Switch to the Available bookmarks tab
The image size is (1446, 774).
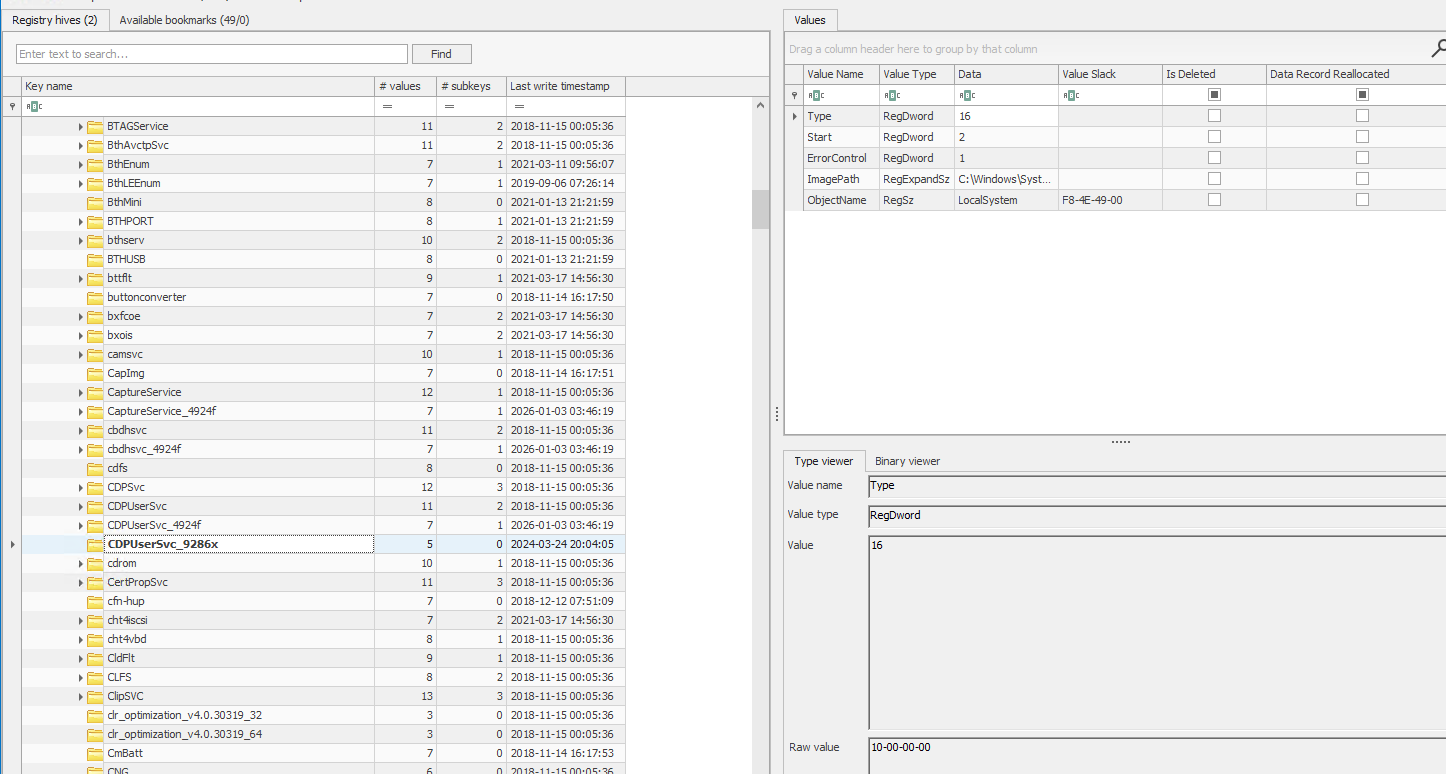[184, 20]
